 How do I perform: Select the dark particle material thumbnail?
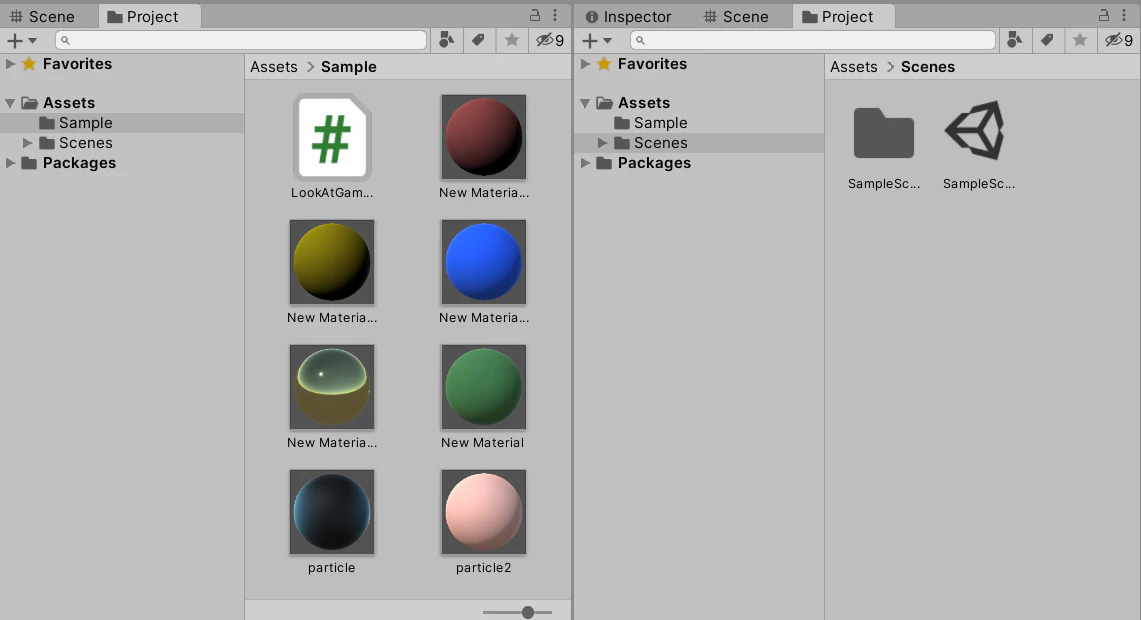[332, 512]
